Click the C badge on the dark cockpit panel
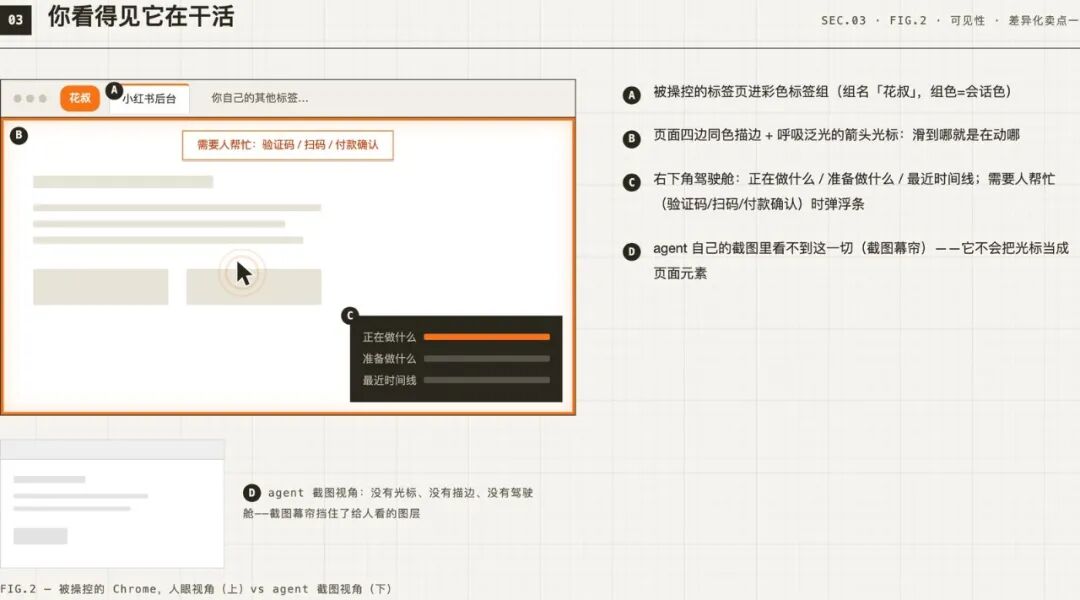This screenshot has height=600, width=1080. [x=350, y=315]
